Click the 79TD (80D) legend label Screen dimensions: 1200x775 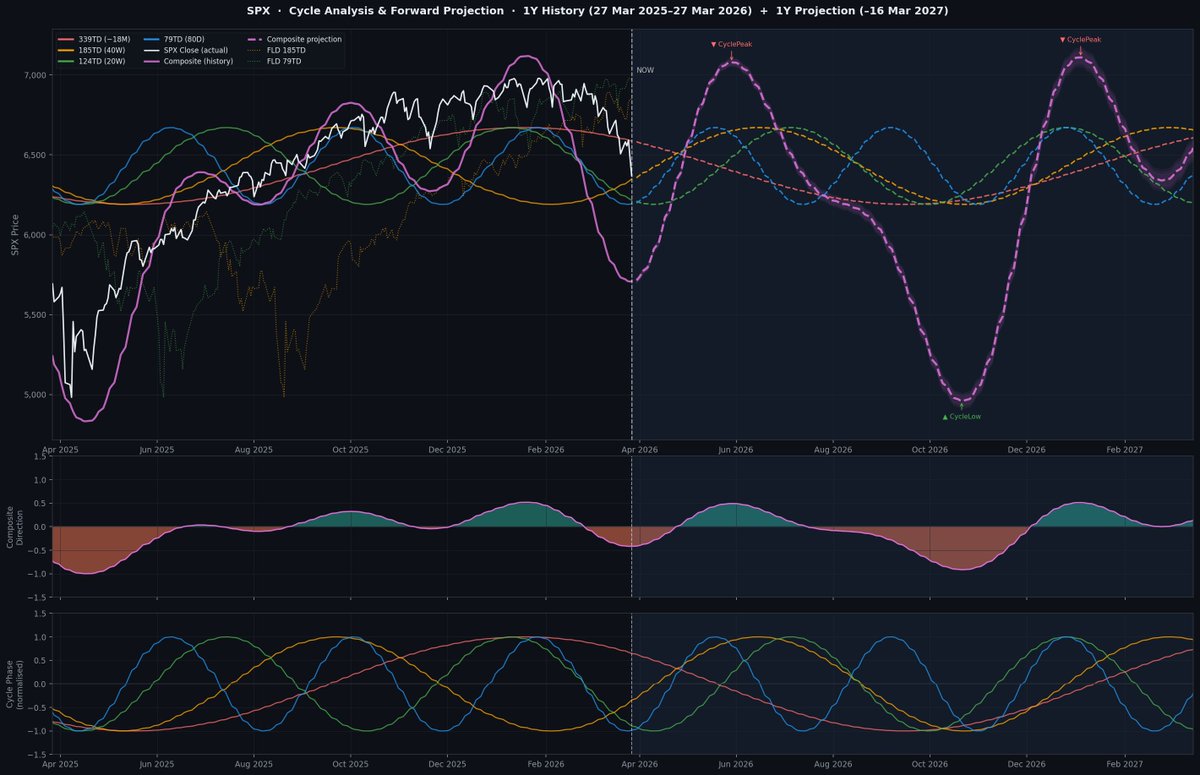(x=184, y=39)
